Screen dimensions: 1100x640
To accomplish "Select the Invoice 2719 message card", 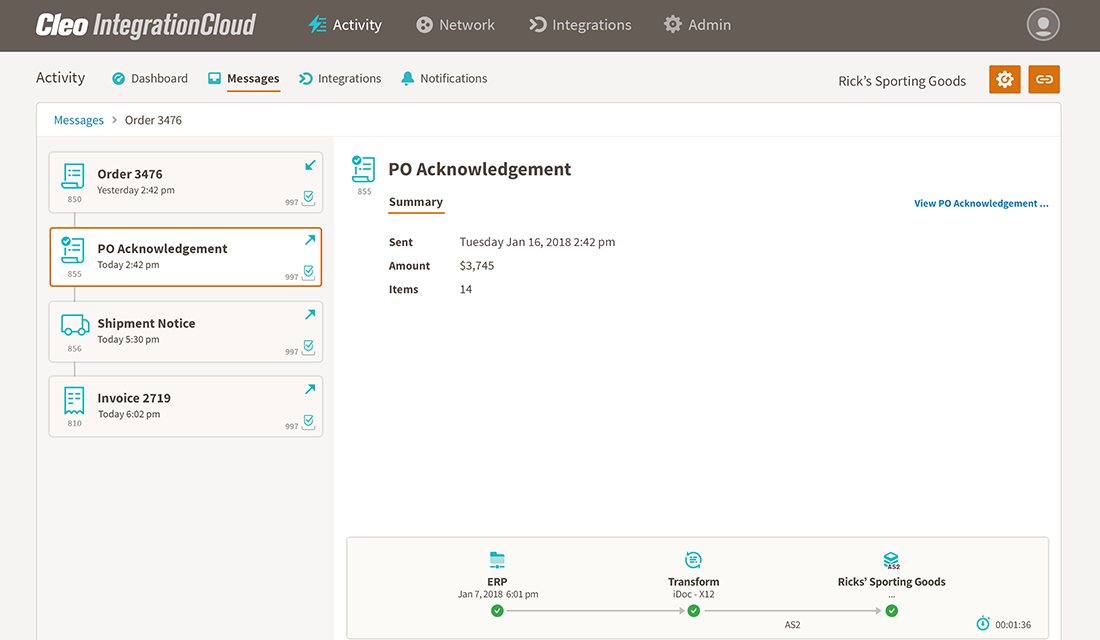I will click(x=186, y=406).
